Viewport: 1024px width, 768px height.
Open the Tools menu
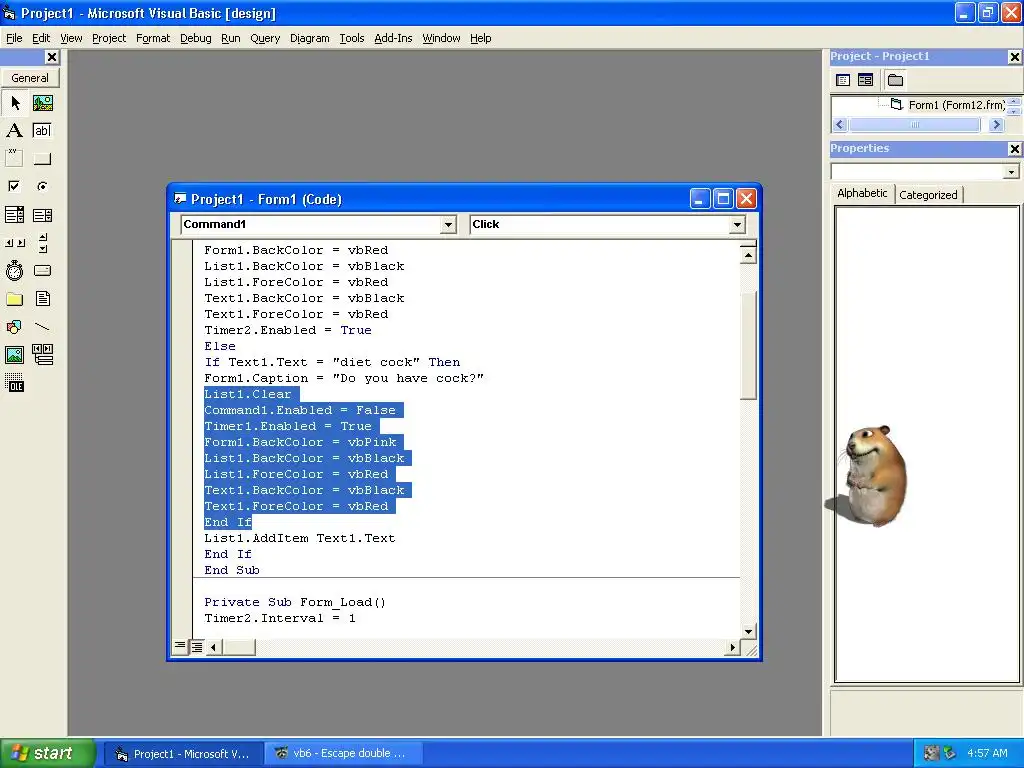[x=351, y=38]
